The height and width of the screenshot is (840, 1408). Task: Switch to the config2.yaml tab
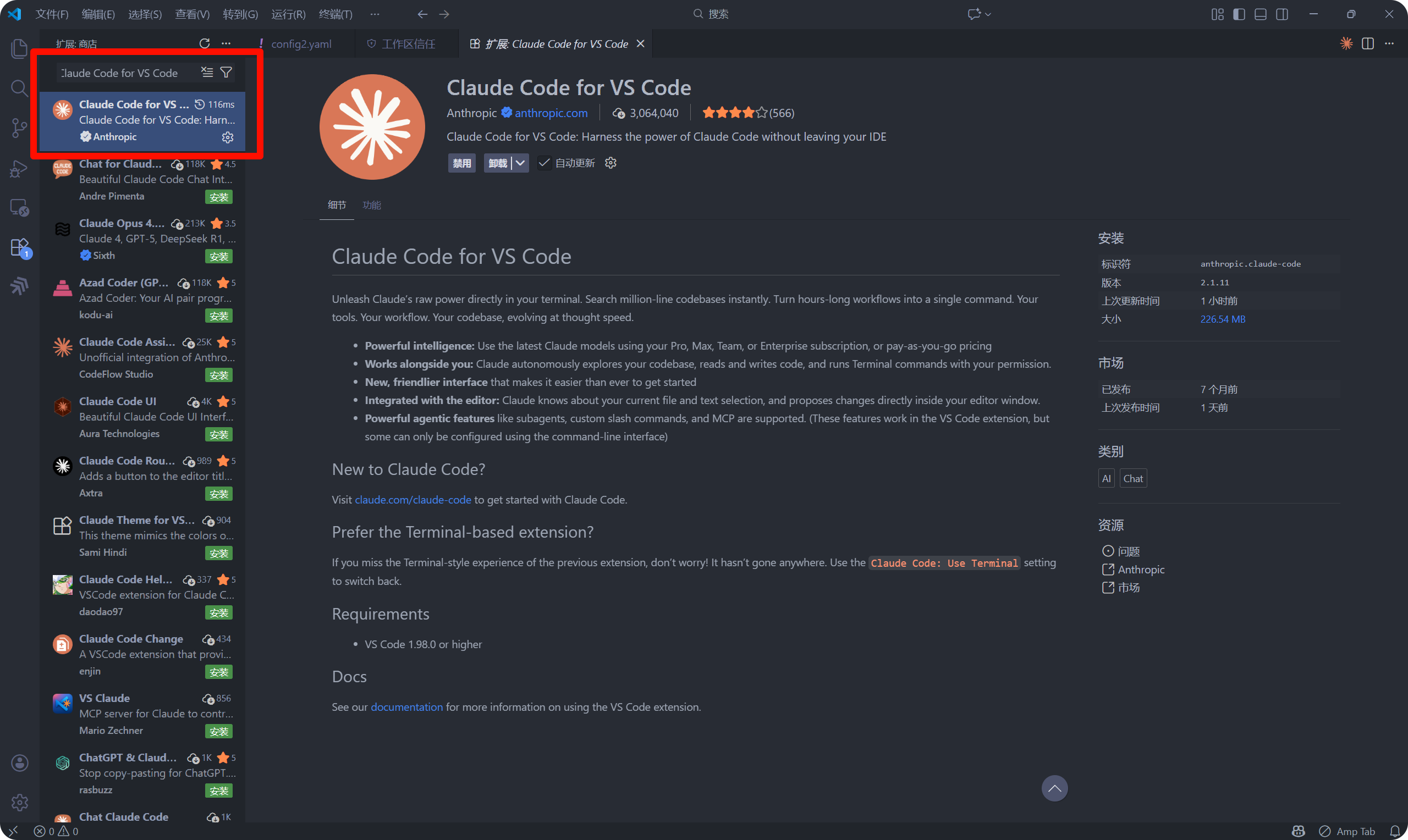(301, 44)
